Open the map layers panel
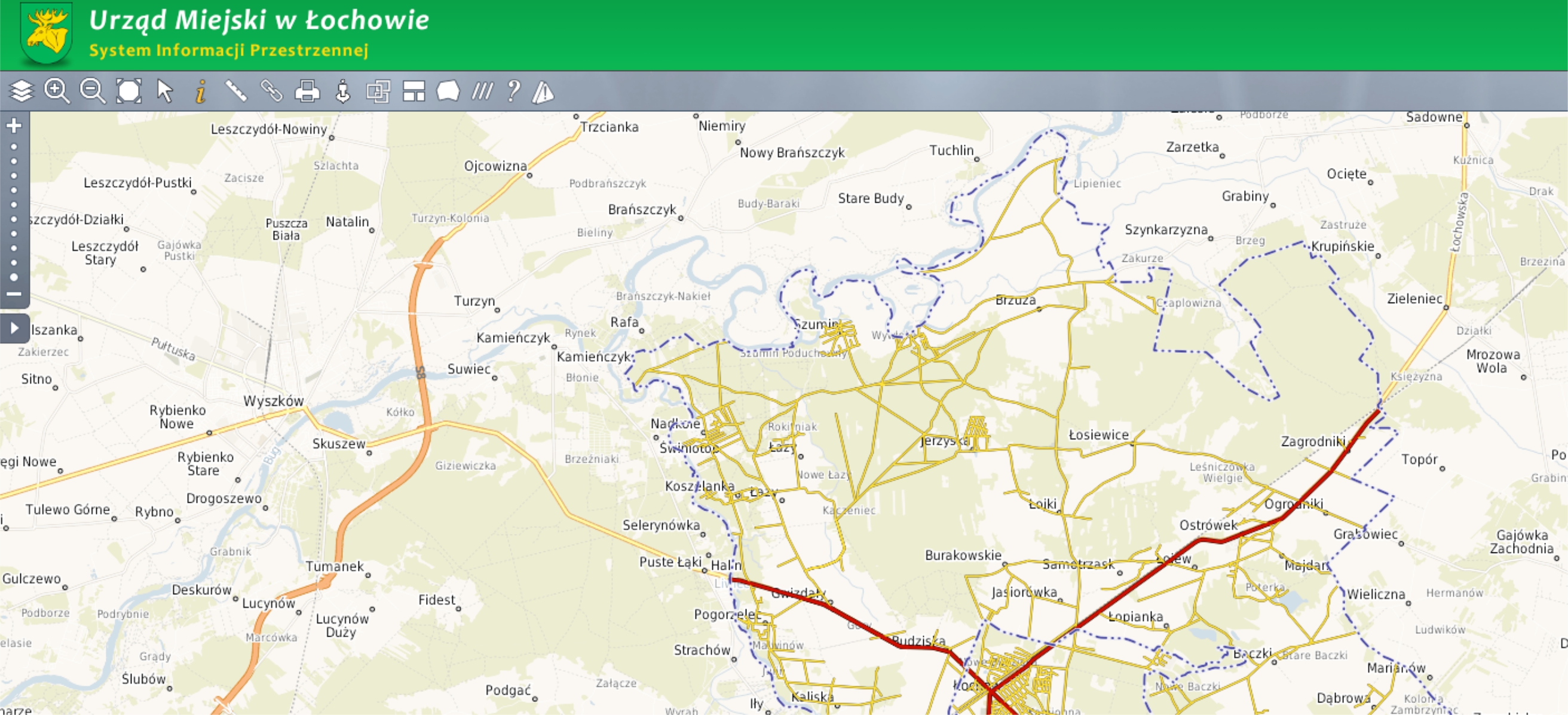 pyautogui.click(x=22, y=91)
